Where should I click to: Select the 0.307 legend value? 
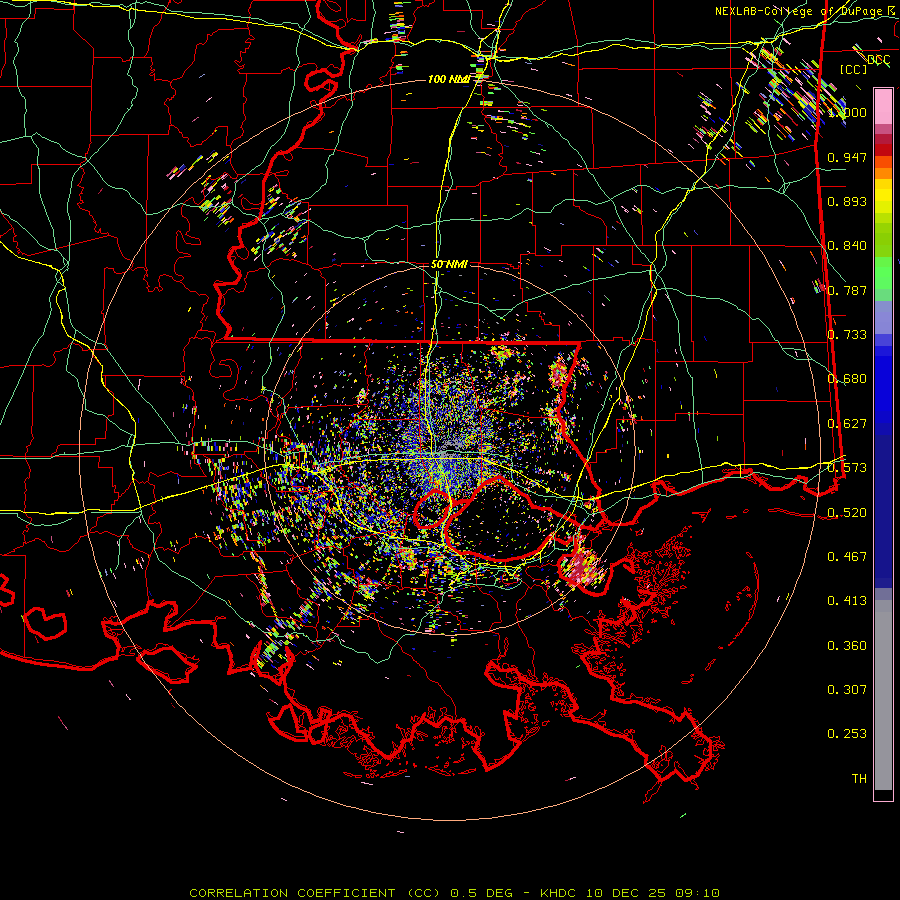coord(847,690)
